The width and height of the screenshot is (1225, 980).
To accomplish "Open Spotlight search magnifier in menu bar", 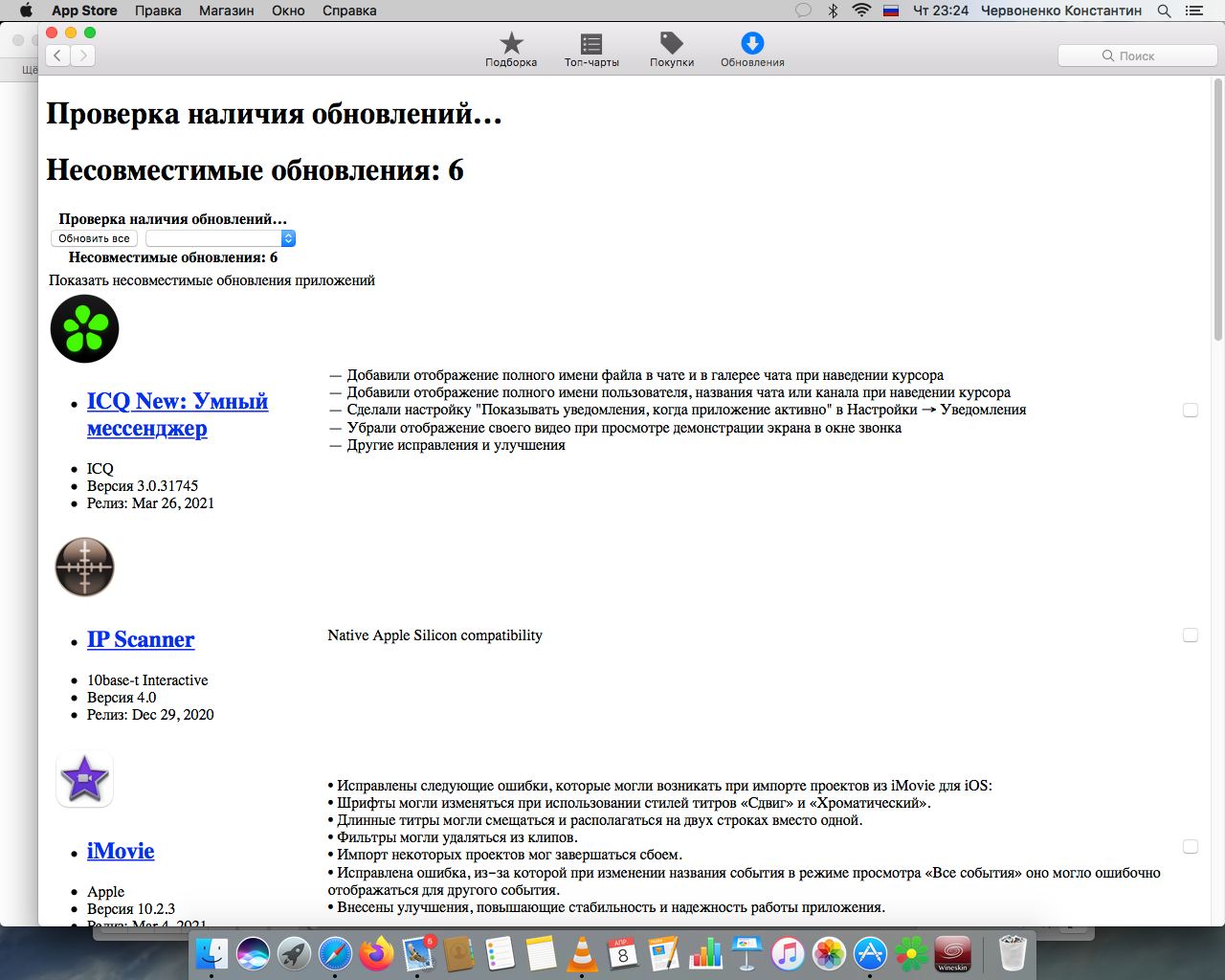I will tap(1164, 11).
